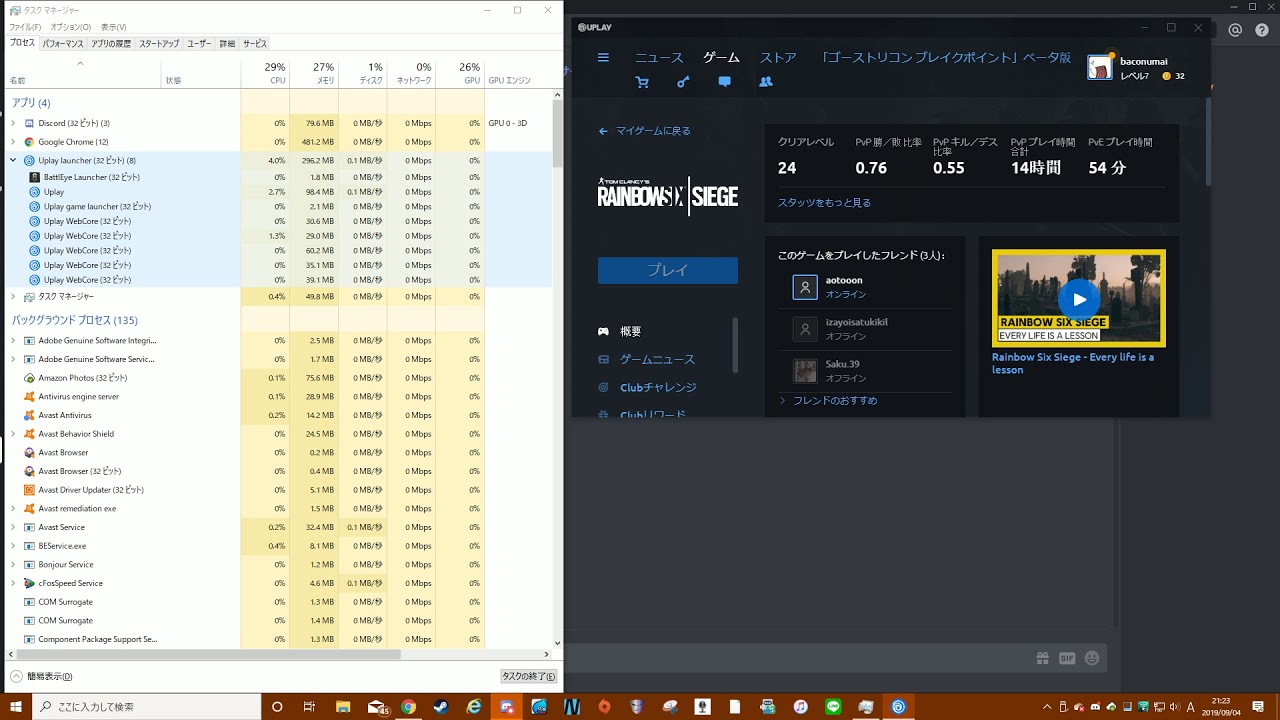Open the ストア tab in Uplay
Screen dimensions: 1280x720
tap(778, 58)
